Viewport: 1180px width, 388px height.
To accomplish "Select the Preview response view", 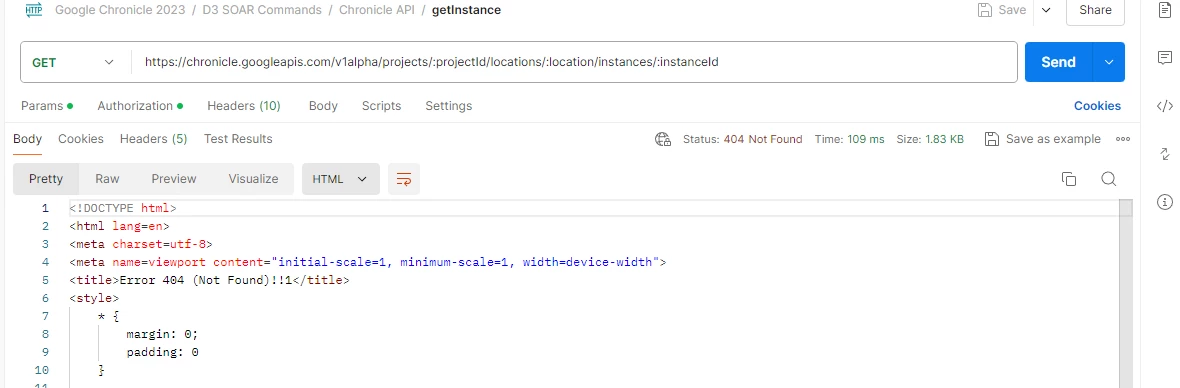I will pos(174,179).
